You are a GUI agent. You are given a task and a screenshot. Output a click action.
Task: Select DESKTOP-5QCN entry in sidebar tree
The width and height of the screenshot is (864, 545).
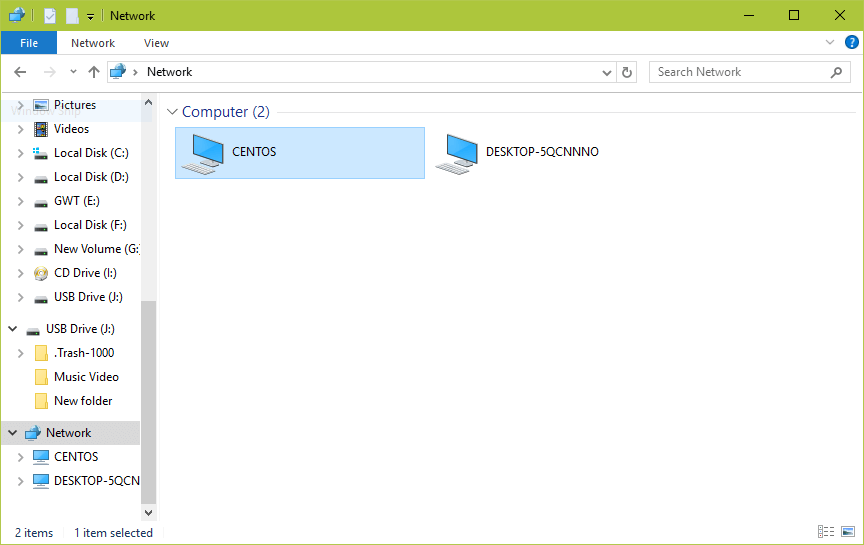coord(96,481)
